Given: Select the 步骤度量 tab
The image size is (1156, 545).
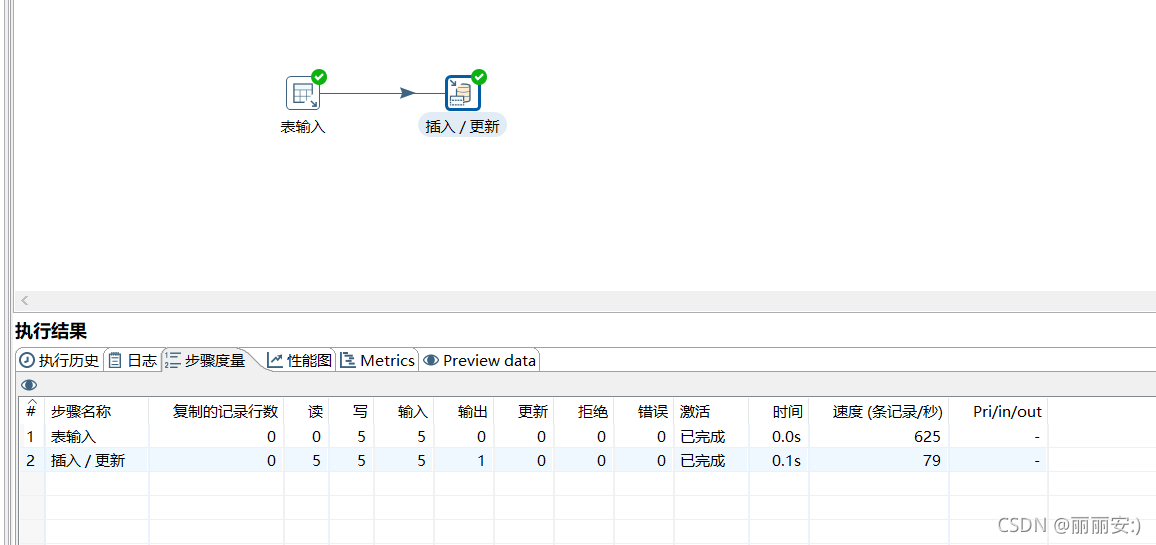Looking at the screenshot, I should 206,361.
